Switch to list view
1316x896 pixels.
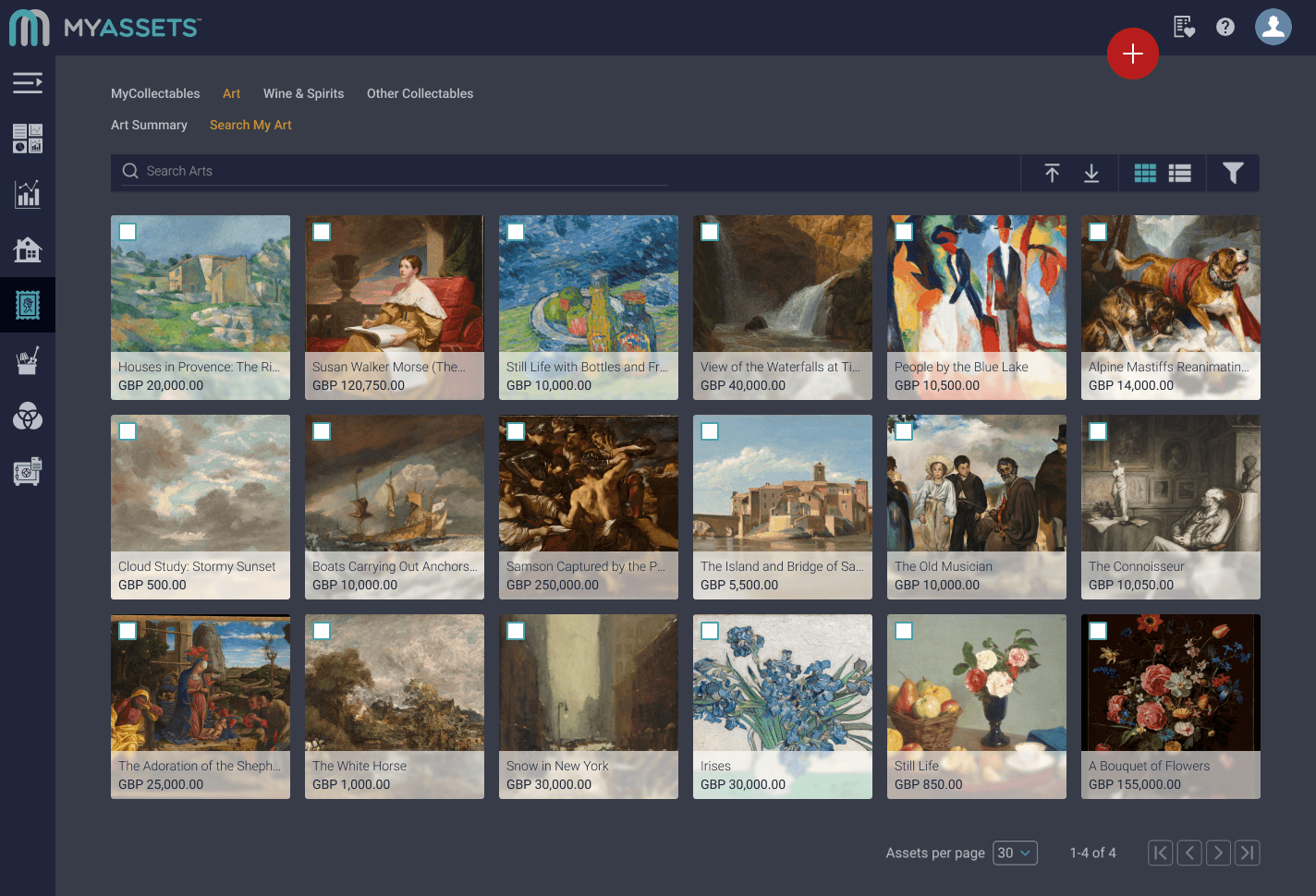pos(1179,173)
